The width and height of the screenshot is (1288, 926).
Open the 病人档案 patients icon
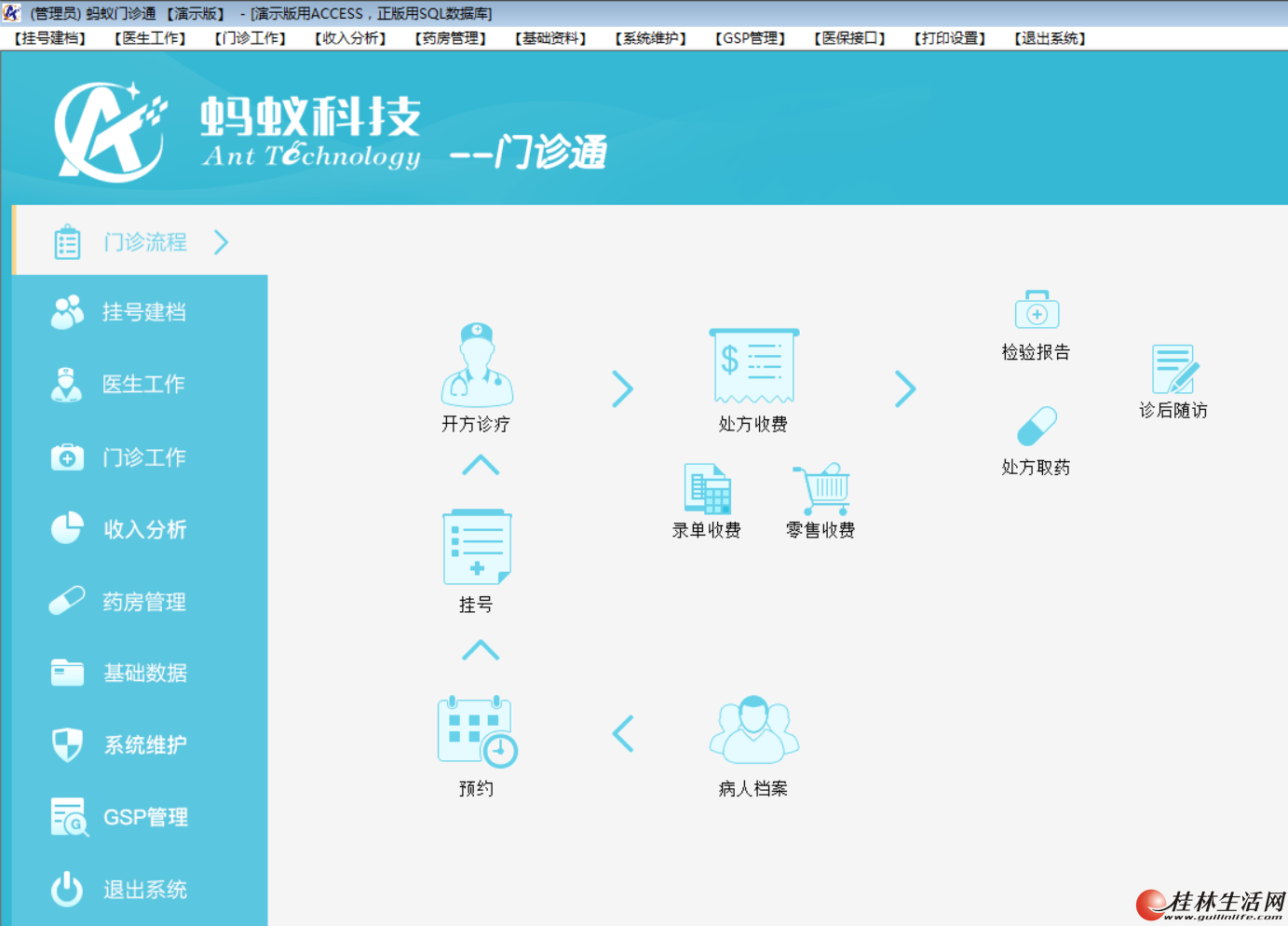tap(753, 730)
